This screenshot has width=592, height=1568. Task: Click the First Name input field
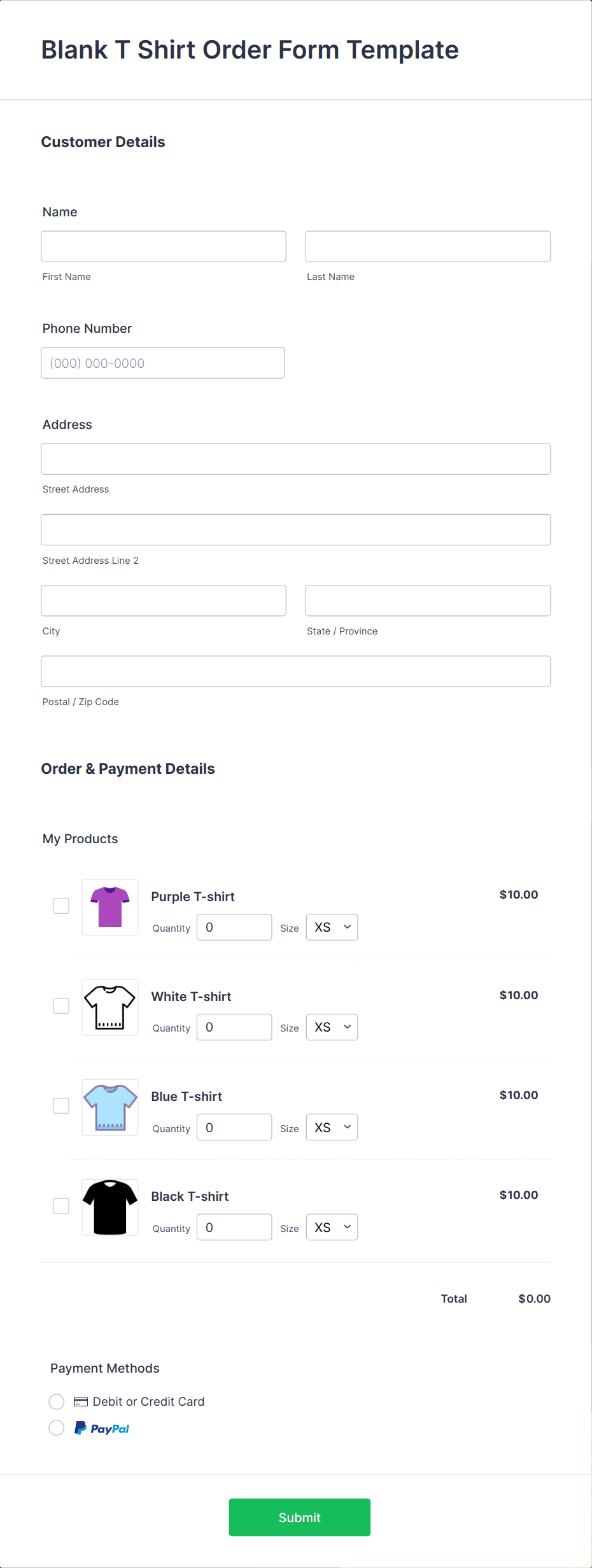(164, 246)
